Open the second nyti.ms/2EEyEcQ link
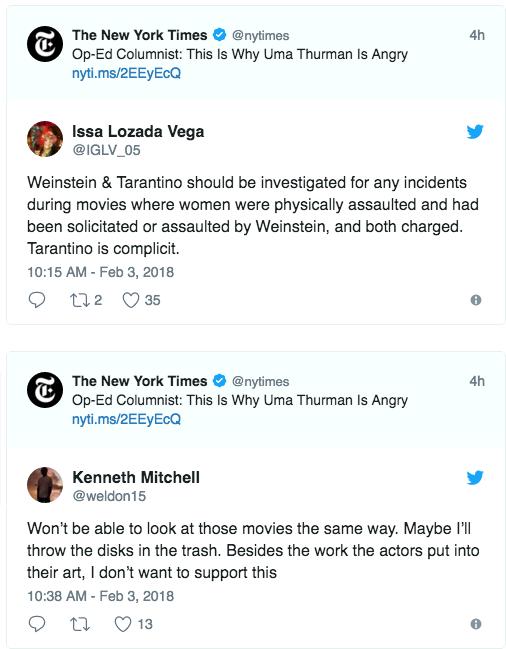 click(x=126, y=419)
